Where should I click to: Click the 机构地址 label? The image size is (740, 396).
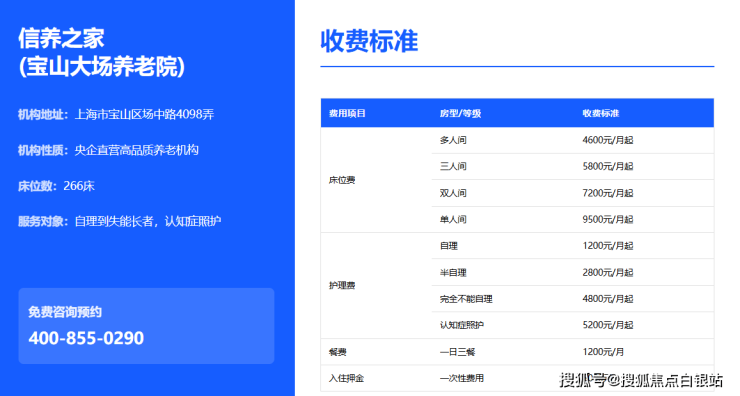43,114
